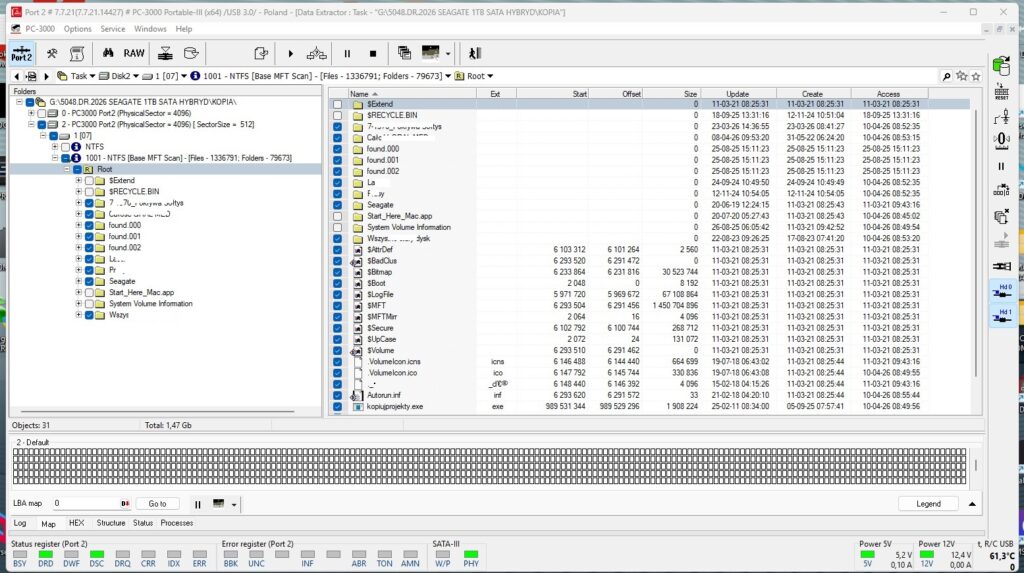The height and width of the screenshot is (573, 1024).
Task: Click the disk map layers icon
Action: (165, 53)
